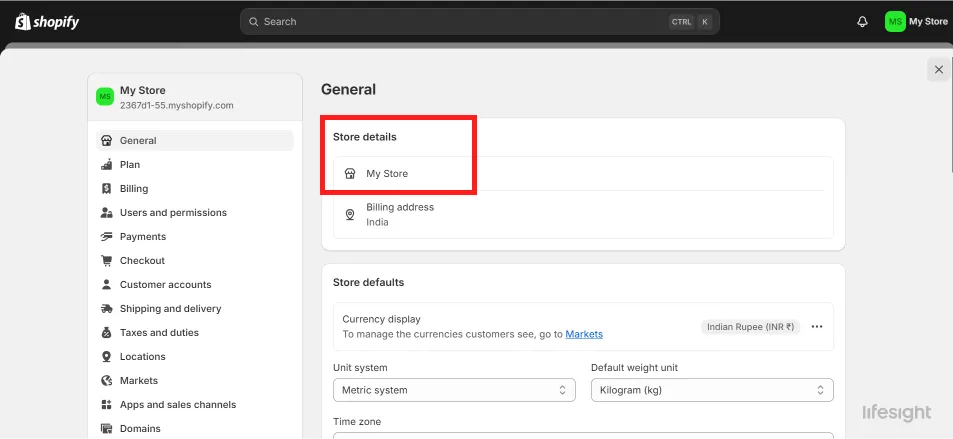Click the Markets globe icon
Screen dimensions: 953x439
(x=106, y=381)
